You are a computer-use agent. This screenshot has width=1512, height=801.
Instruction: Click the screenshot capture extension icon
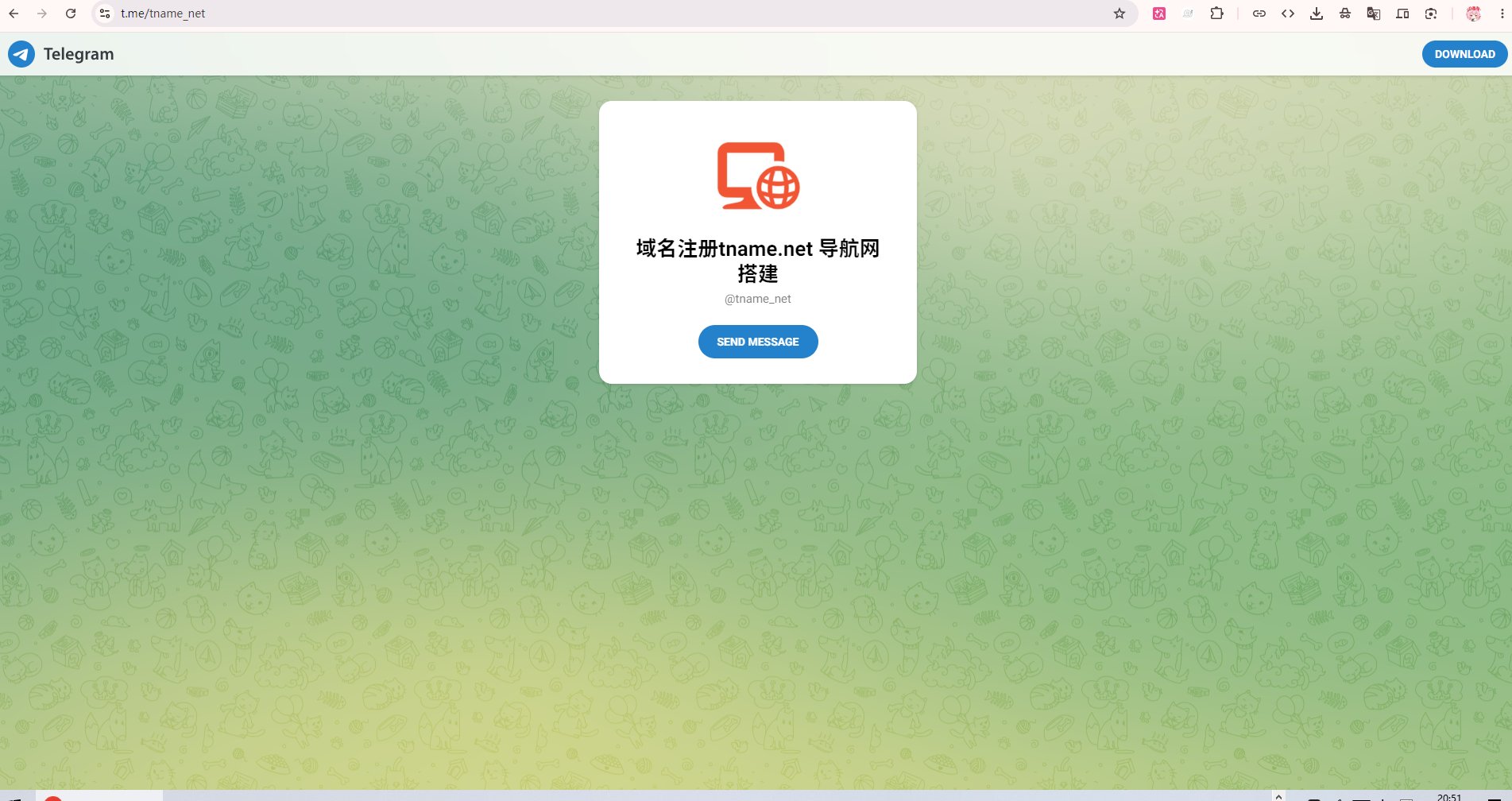[1431, 14]
